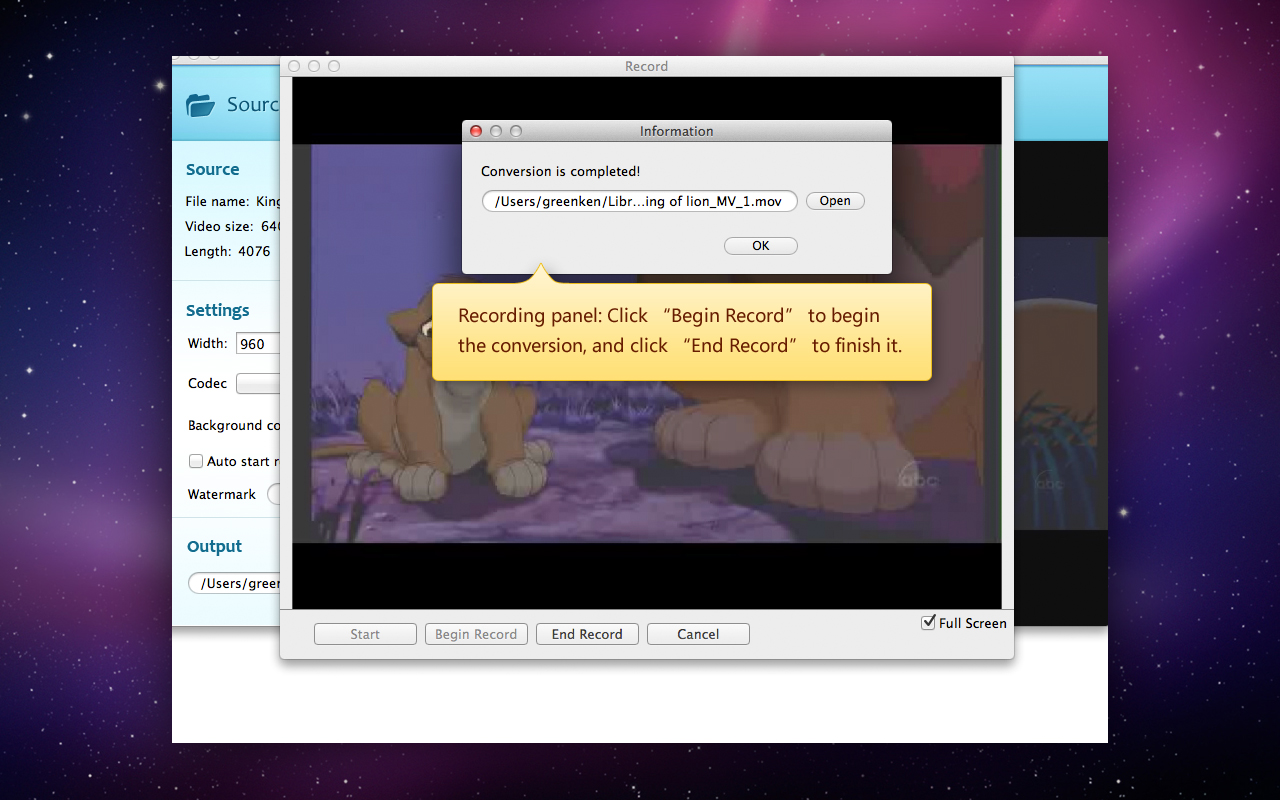Click the Start button in Record window

(365, 634)
